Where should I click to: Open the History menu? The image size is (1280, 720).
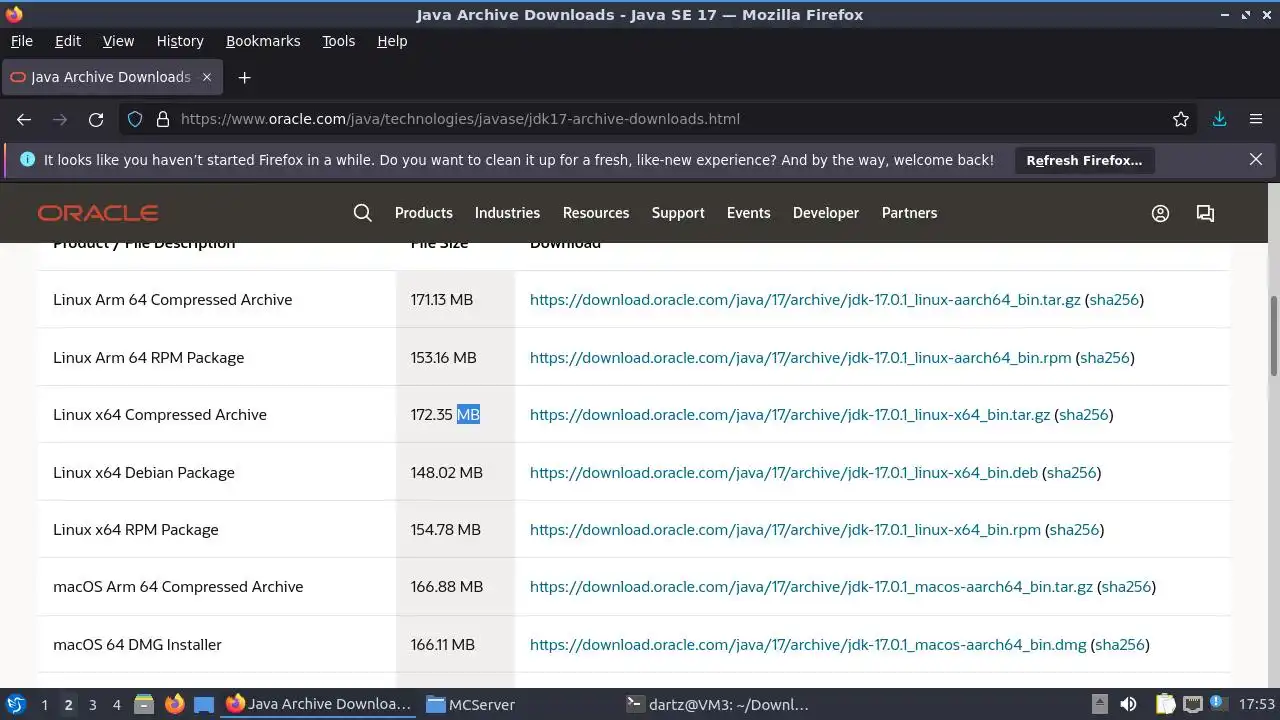pos(180,41)
